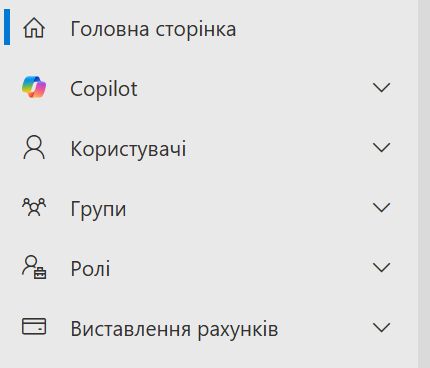This screenshot has height=368, width=430.
Task: Expand the Групи section chevron
Action: pos(381,208)
